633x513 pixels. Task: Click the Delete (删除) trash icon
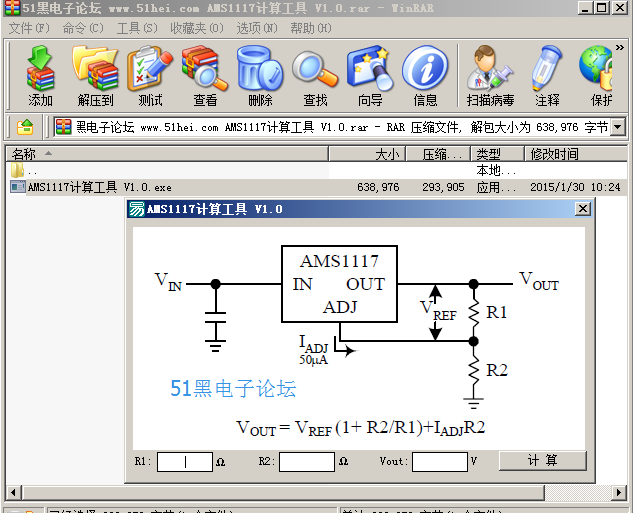[260, 75]
